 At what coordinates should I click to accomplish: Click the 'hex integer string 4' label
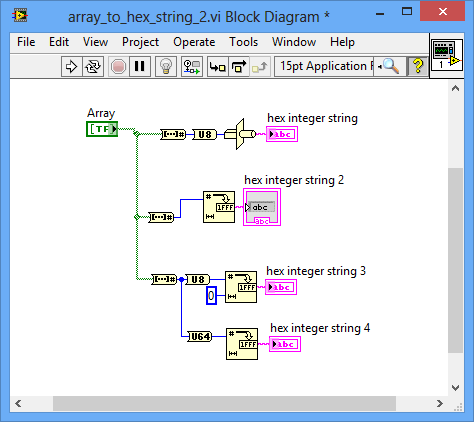click(320, 328)
